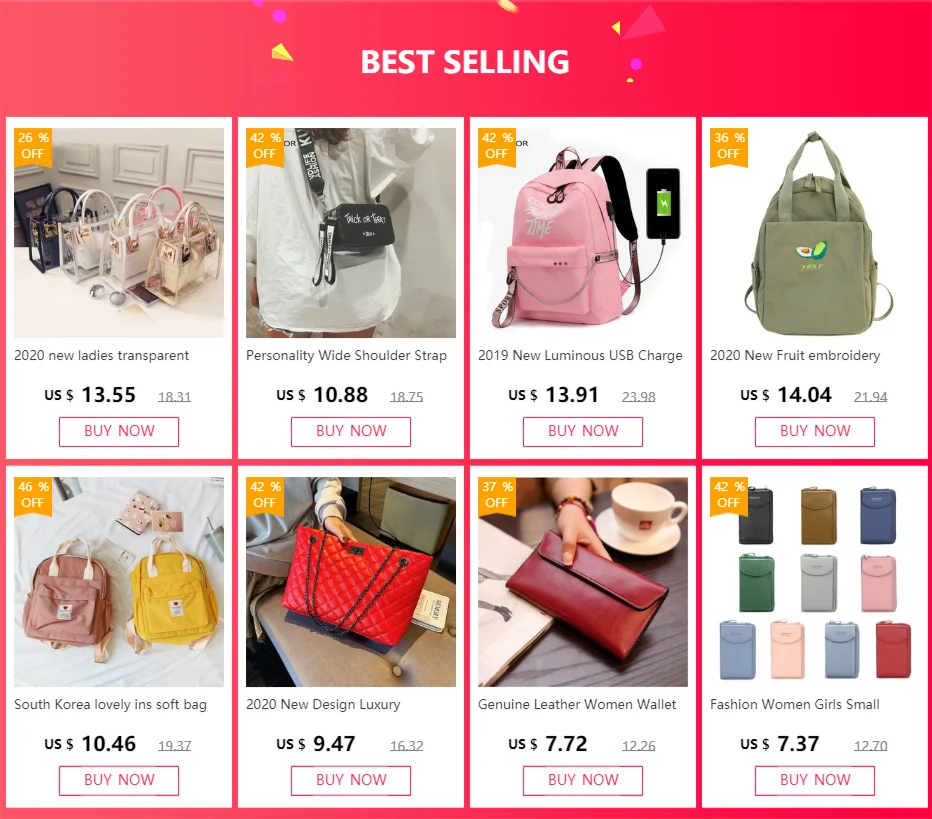Open the pink USB charge backpack image
932x819 pixels.
(582, 233)
